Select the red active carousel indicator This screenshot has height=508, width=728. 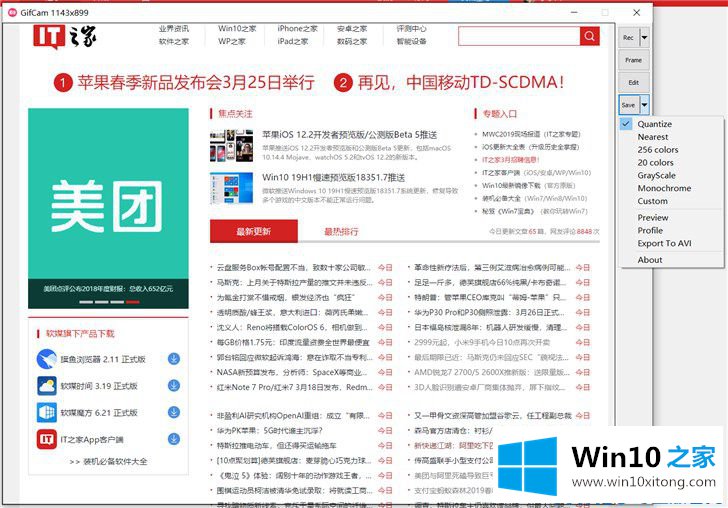pos(132,302)
